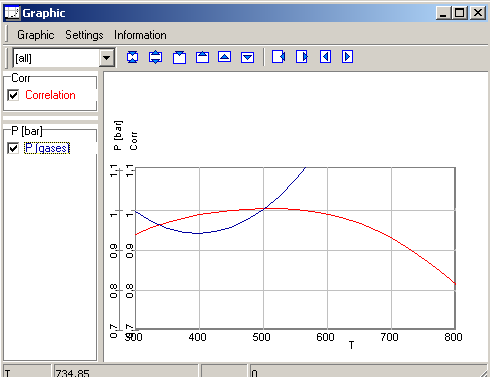This screenshot has height=377, width=490.
Task: Click the move right edge outward icon
Action: click(x=302, y=57)
